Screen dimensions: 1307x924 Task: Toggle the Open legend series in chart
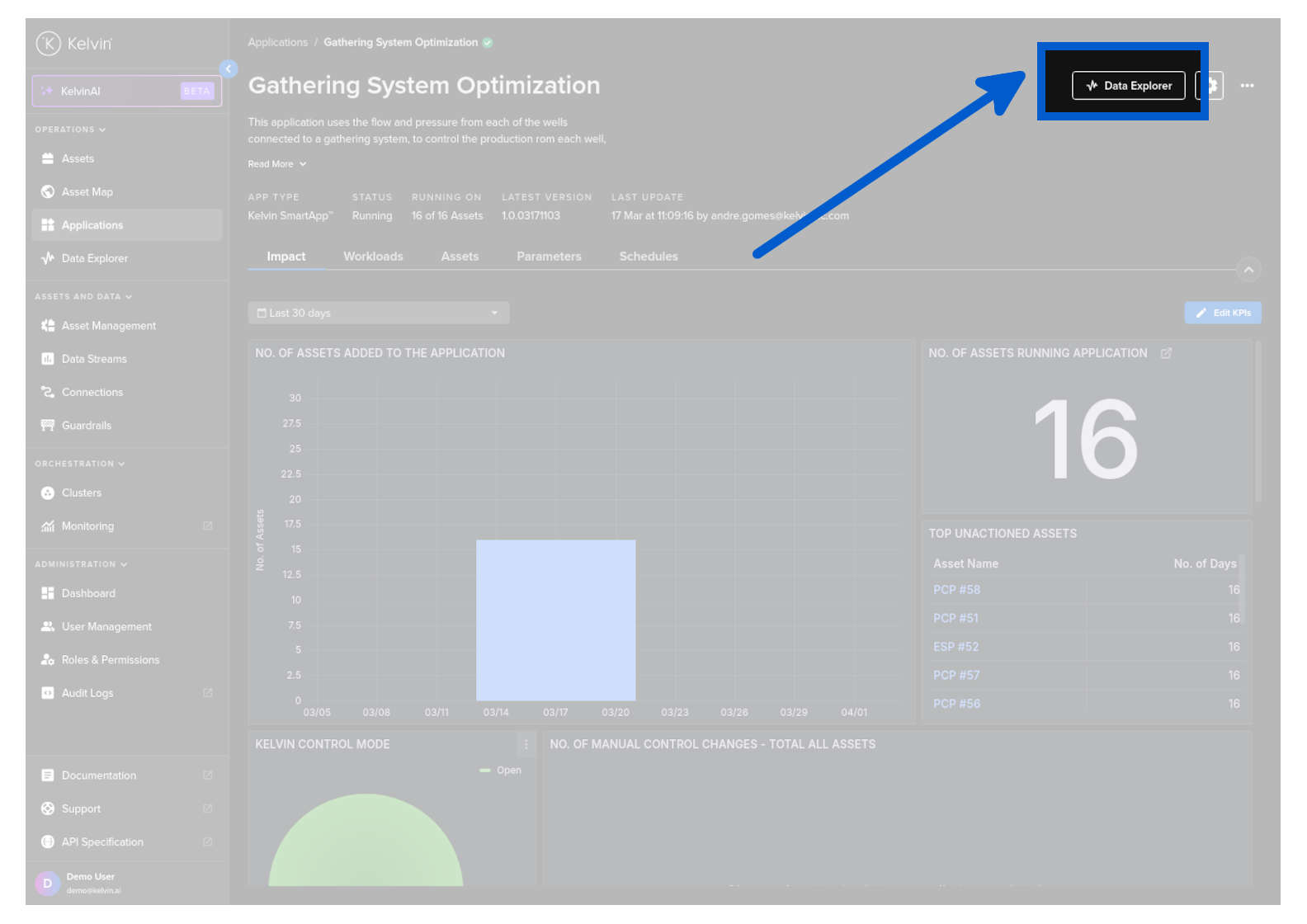(x=501, y=771)
